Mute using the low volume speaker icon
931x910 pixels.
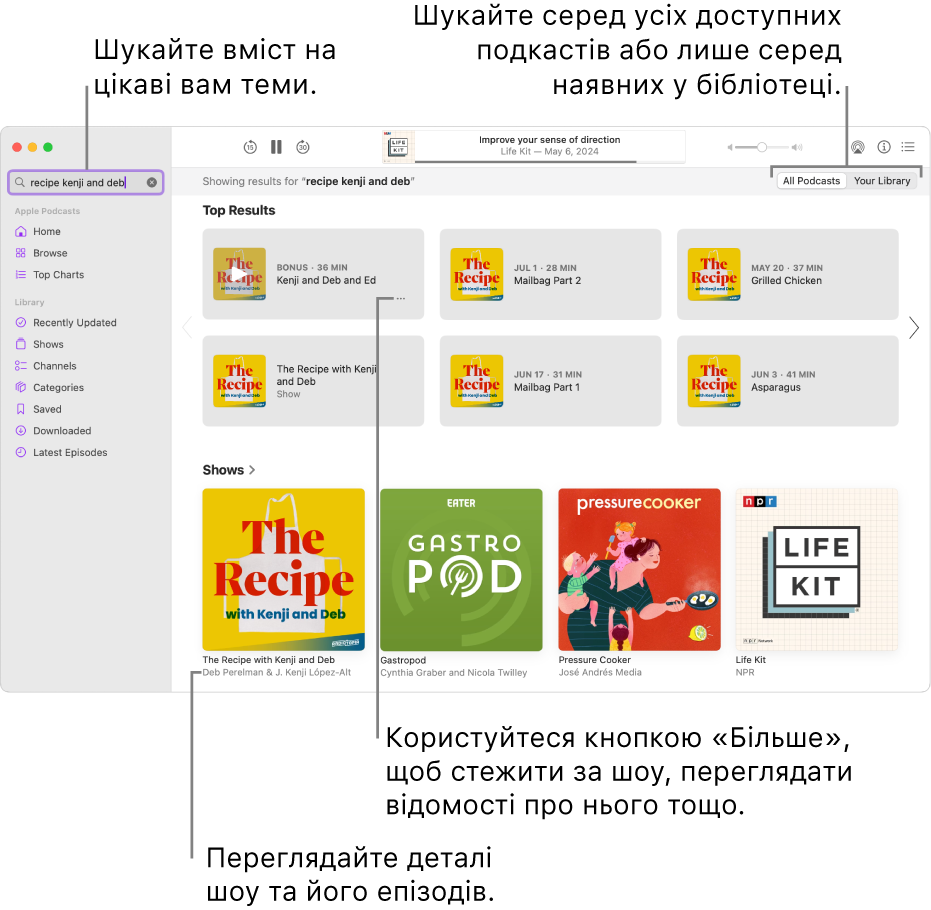(x=730, y=147)
